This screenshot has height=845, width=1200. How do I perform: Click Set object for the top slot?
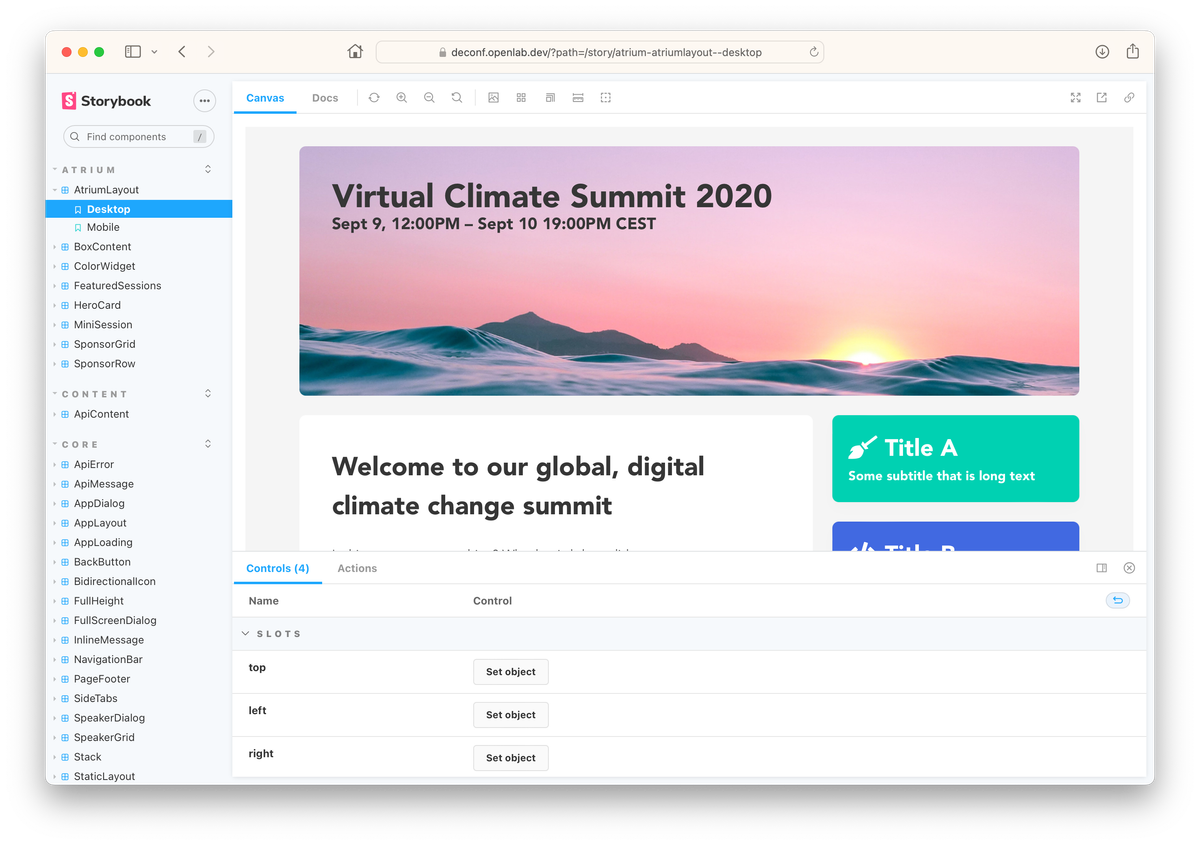click(x=510, y=672)
